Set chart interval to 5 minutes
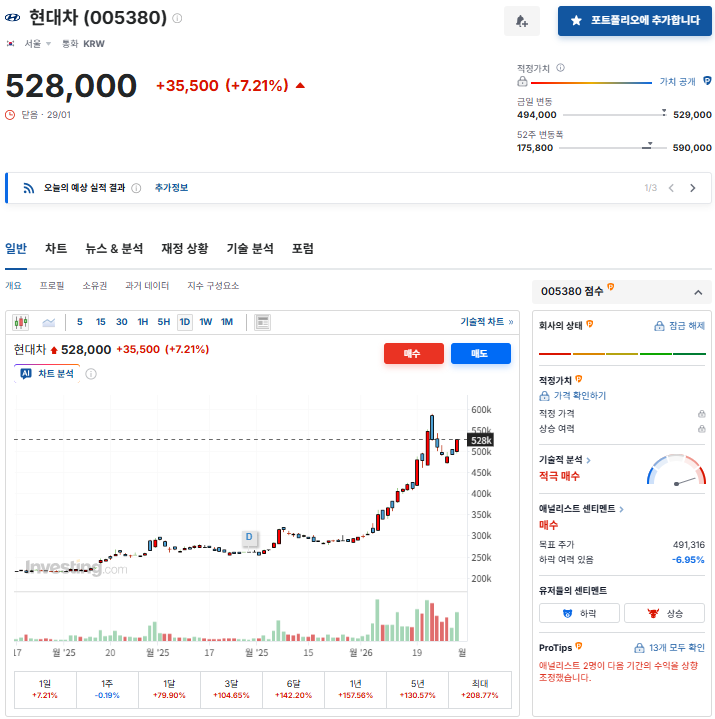The image size is (715, 719). point(80,322)
